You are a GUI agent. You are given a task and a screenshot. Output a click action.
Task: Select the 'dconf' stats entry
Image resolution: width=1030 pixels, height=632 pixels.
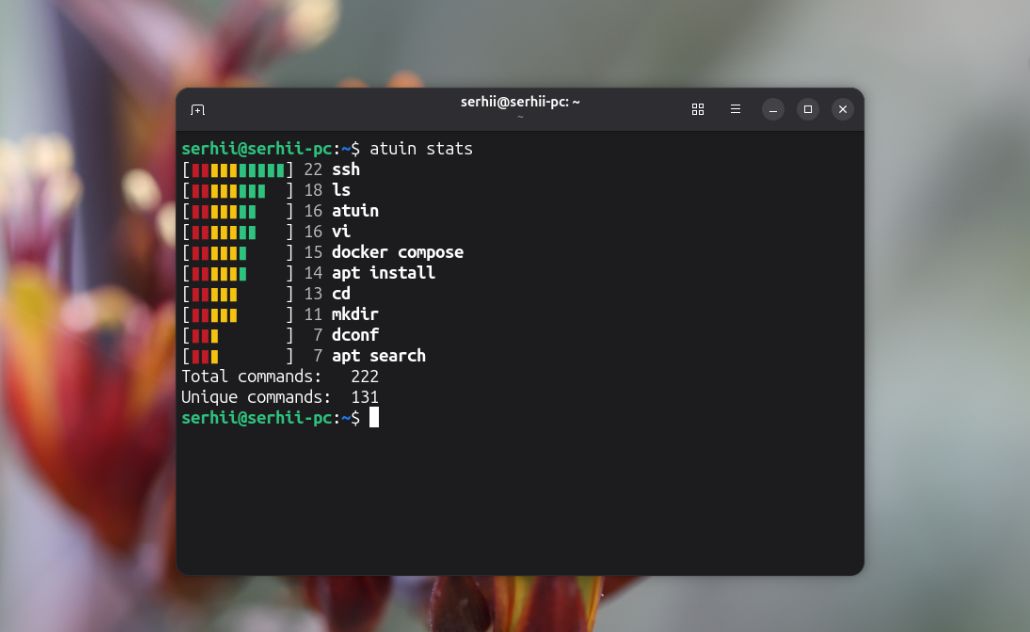click(355, 335)
